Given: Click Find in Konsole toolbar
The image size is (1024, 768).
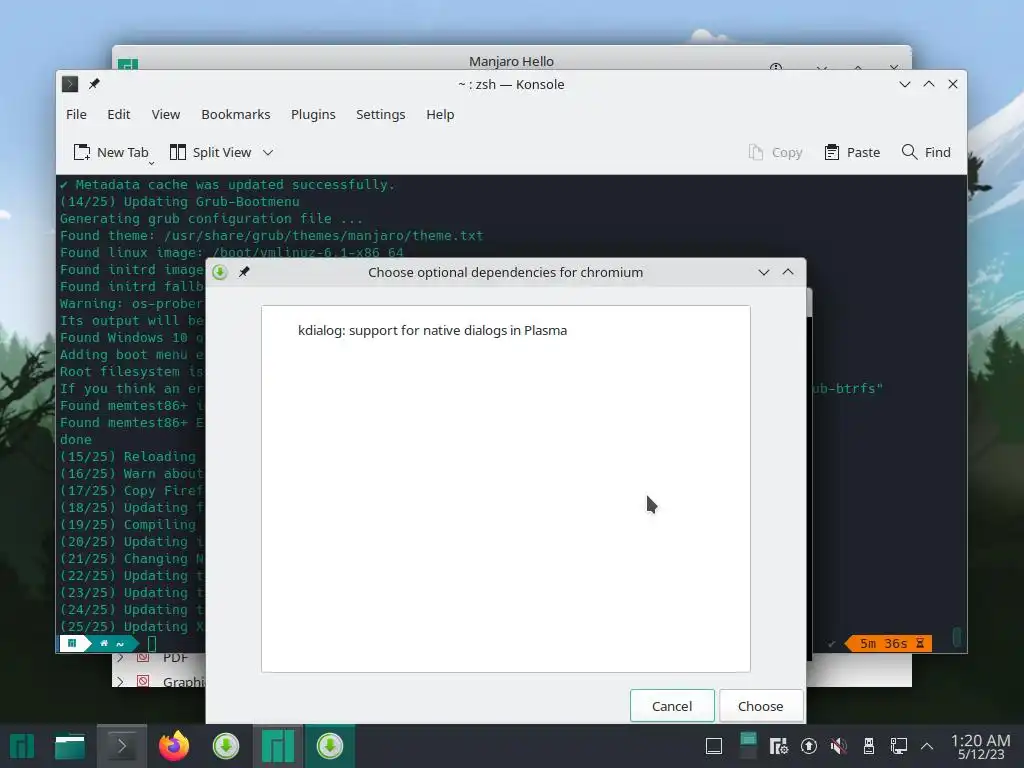Looking at the screenshot, I should (926, 152).
